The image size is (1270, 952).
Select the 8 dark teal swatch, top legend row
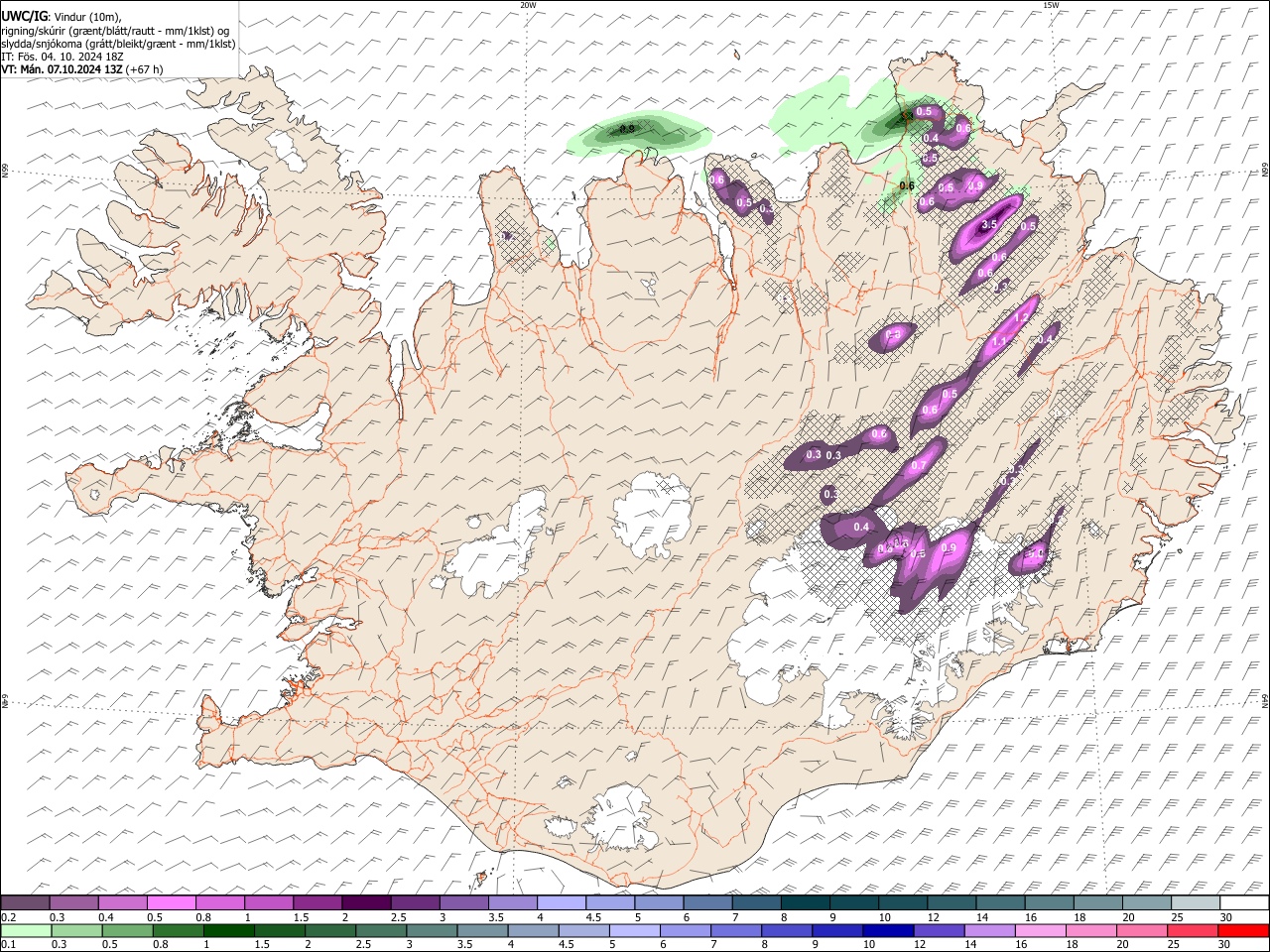pos(805,902)
